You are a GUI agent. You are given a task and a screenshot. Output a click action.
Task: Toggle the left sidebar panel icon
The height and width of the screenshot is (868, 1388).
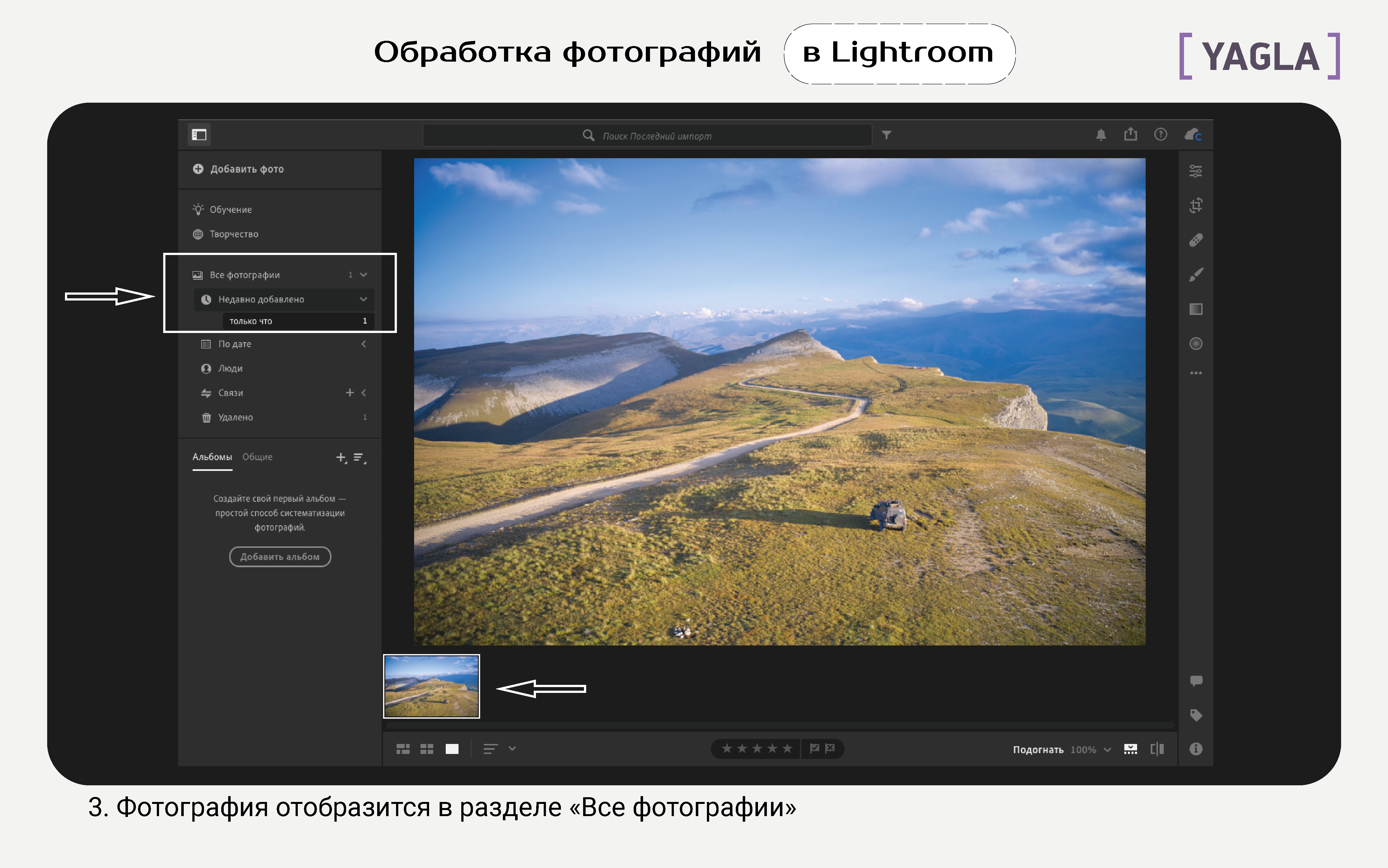click(199, 135)
